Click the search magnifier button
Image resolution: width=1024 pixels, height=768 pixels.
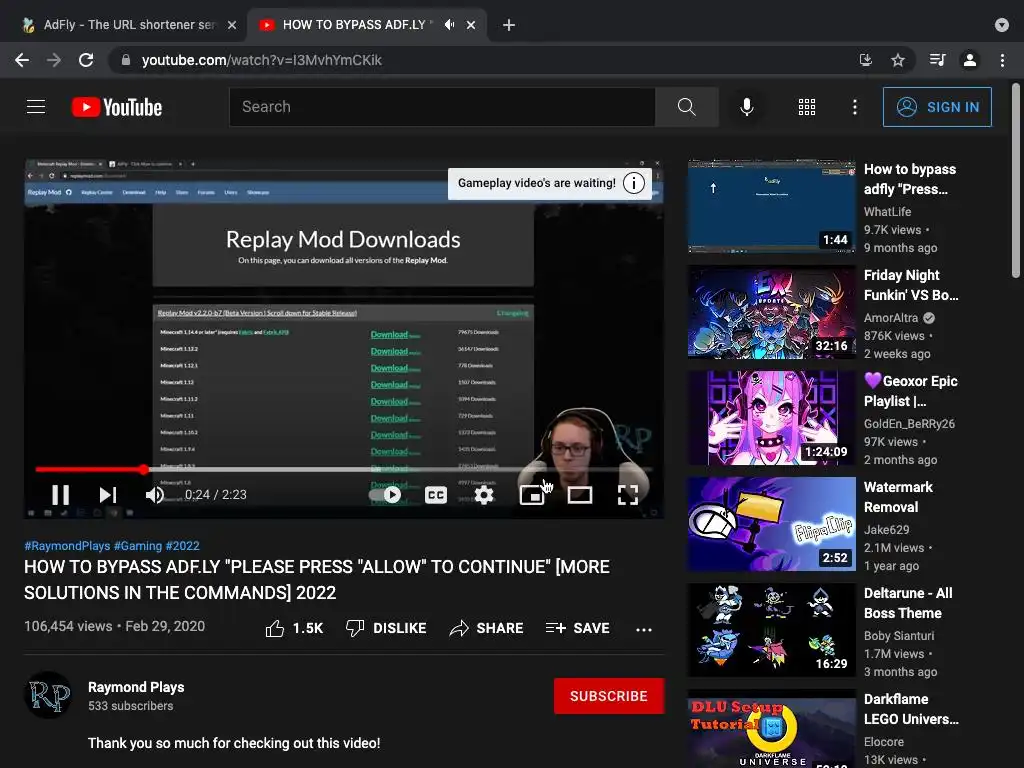[x=686, y=106]
